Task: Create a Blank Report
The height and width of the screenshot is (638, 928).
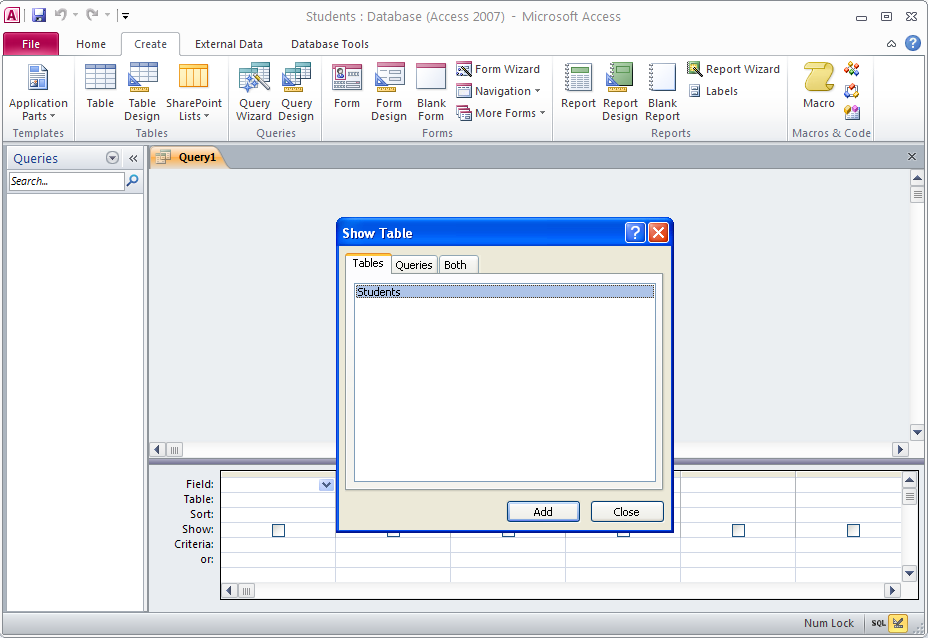Action: (x=662, y=92)
